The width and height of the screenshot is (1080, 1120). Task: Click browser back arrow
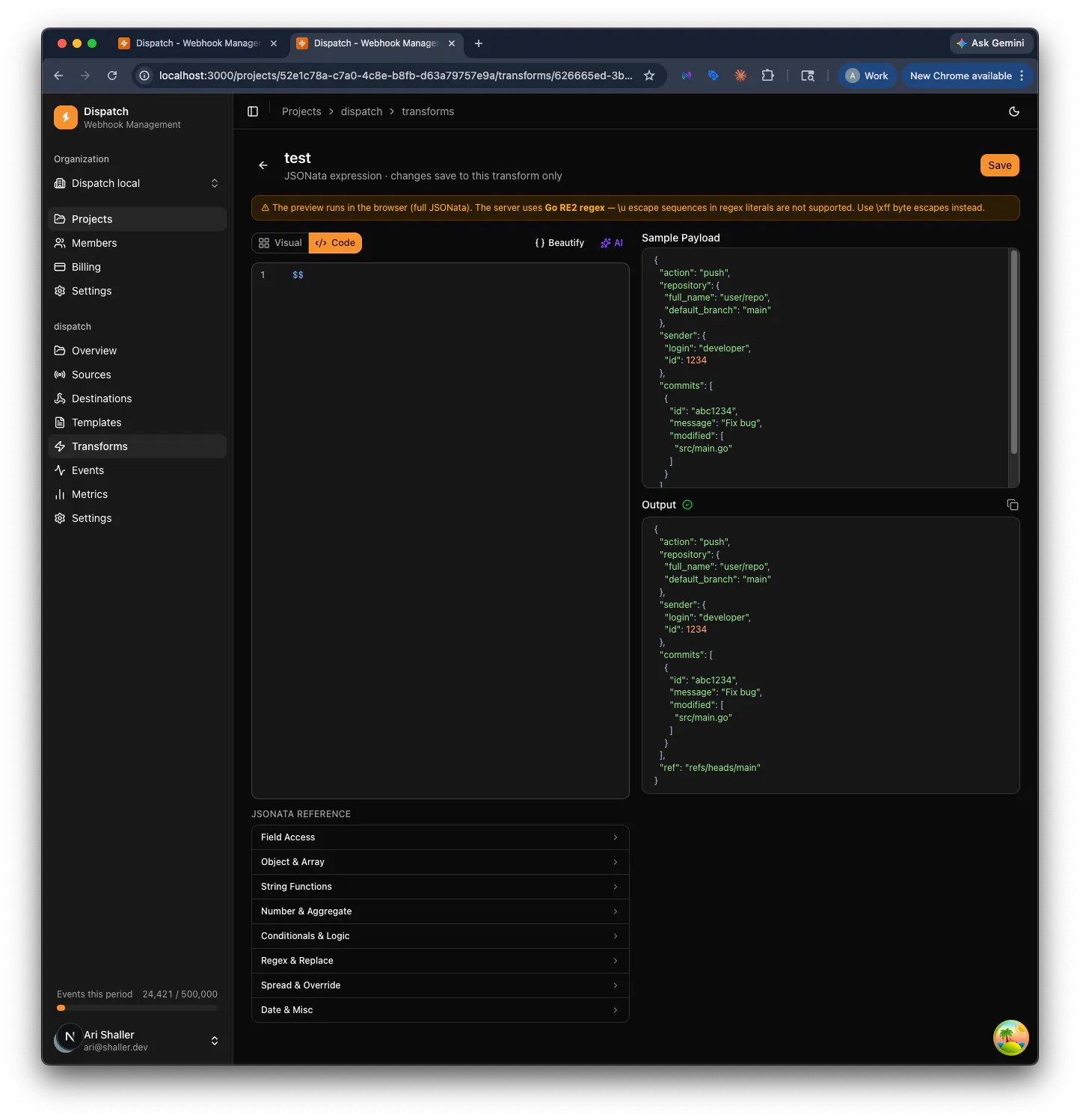pyautogui.click(x=58, y=76)
